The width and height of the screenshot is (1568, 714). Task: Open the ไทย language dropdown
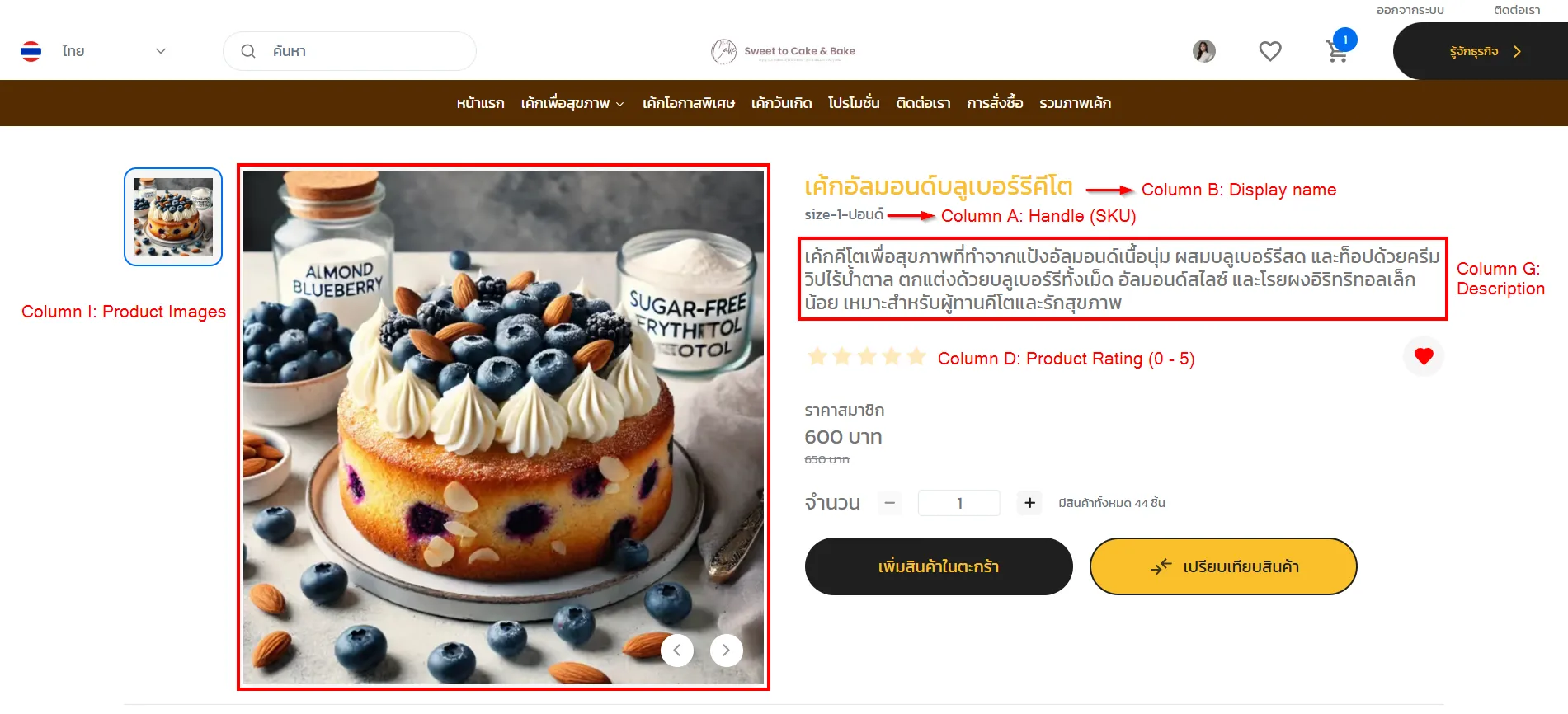click(114, 51)
